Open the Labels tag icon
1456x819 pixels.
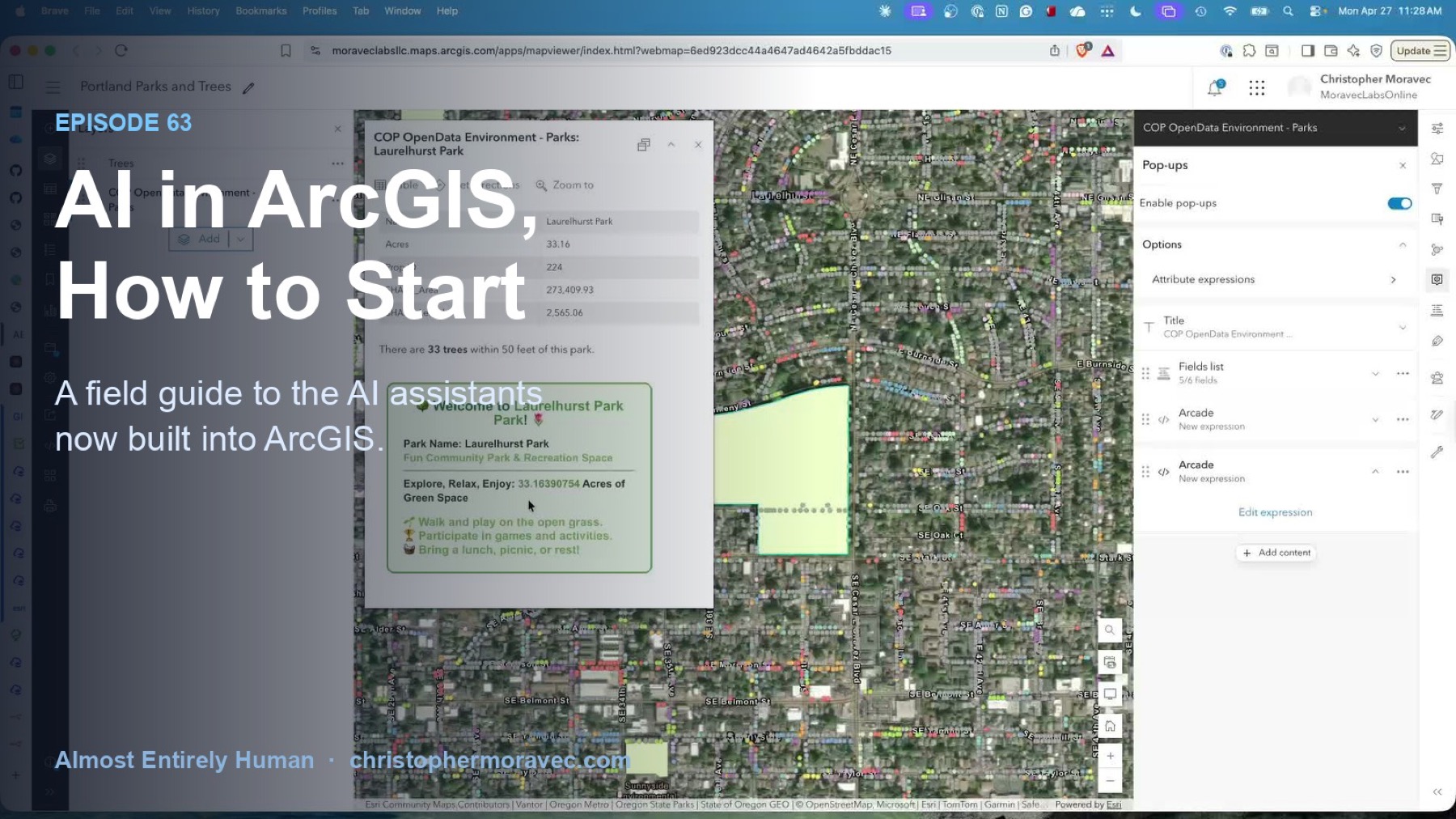click(x=1437, y=341)
